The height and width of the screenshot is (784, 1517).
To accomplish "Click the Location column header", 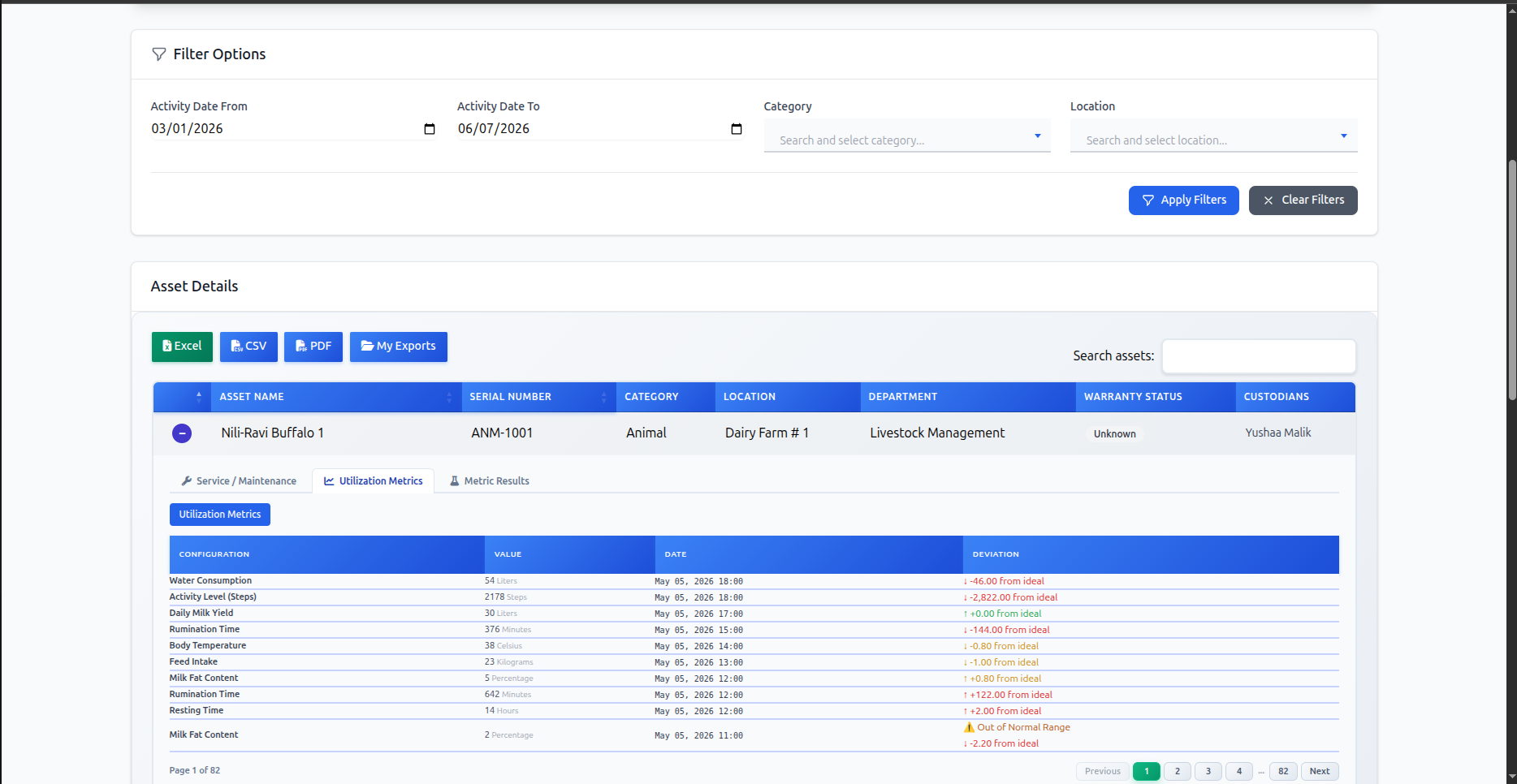I will [x=787, y=397].
